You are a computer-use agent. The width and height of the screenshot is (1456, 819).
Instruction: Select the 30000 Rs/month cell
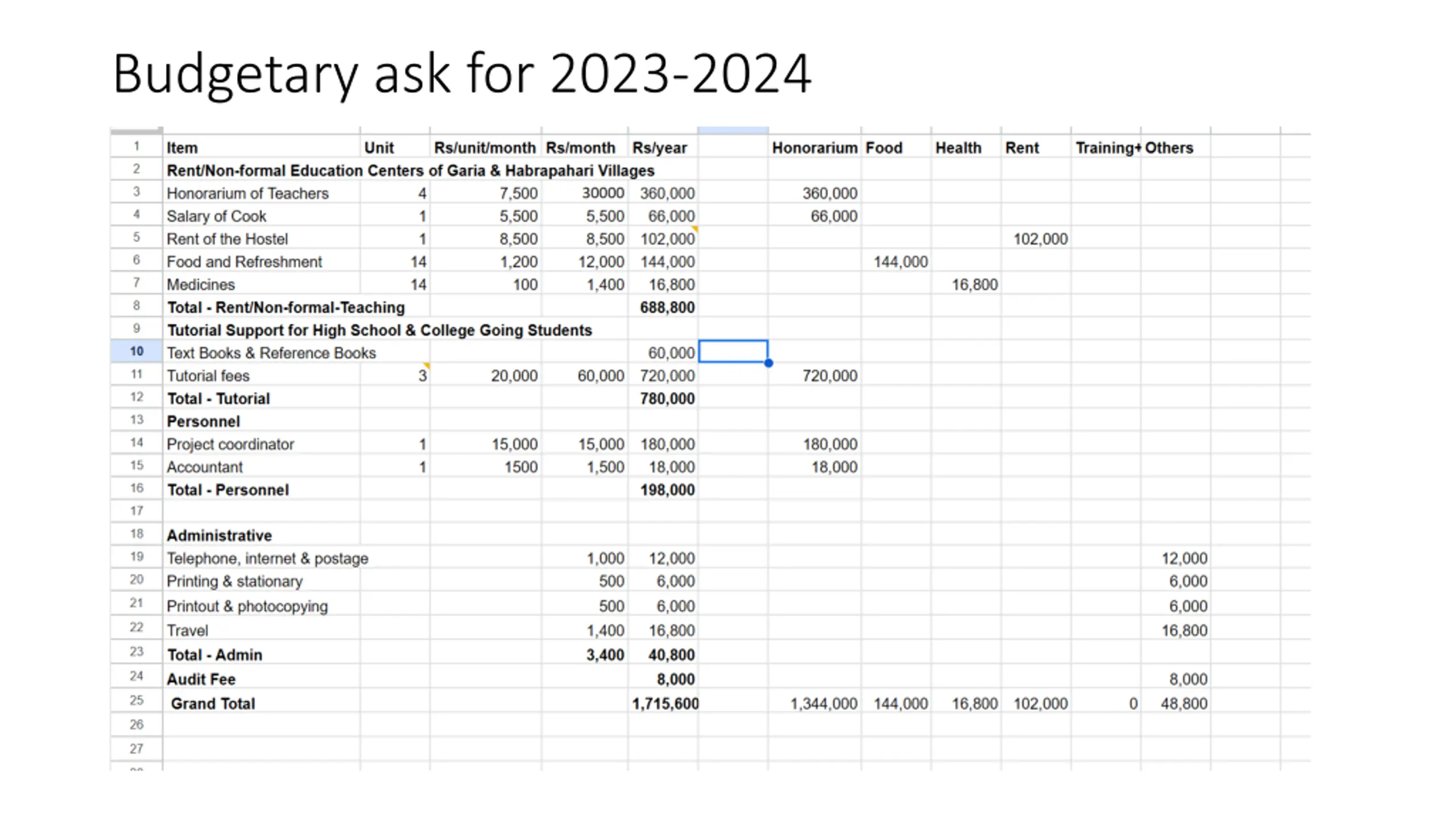point(585,193)
